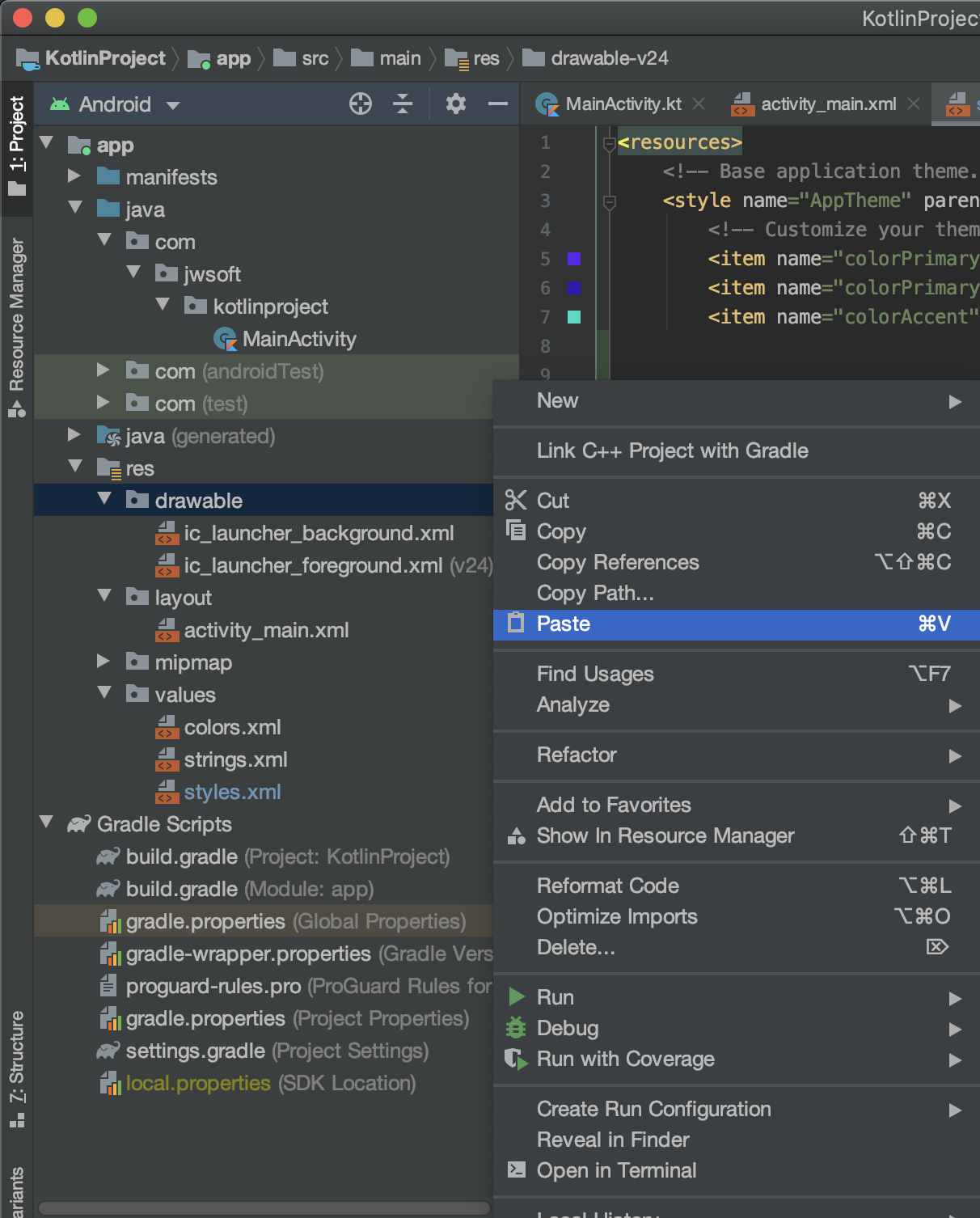Click the copy icon beside Copy menu entry
The image size is (980, 1218).
[516, 530]
